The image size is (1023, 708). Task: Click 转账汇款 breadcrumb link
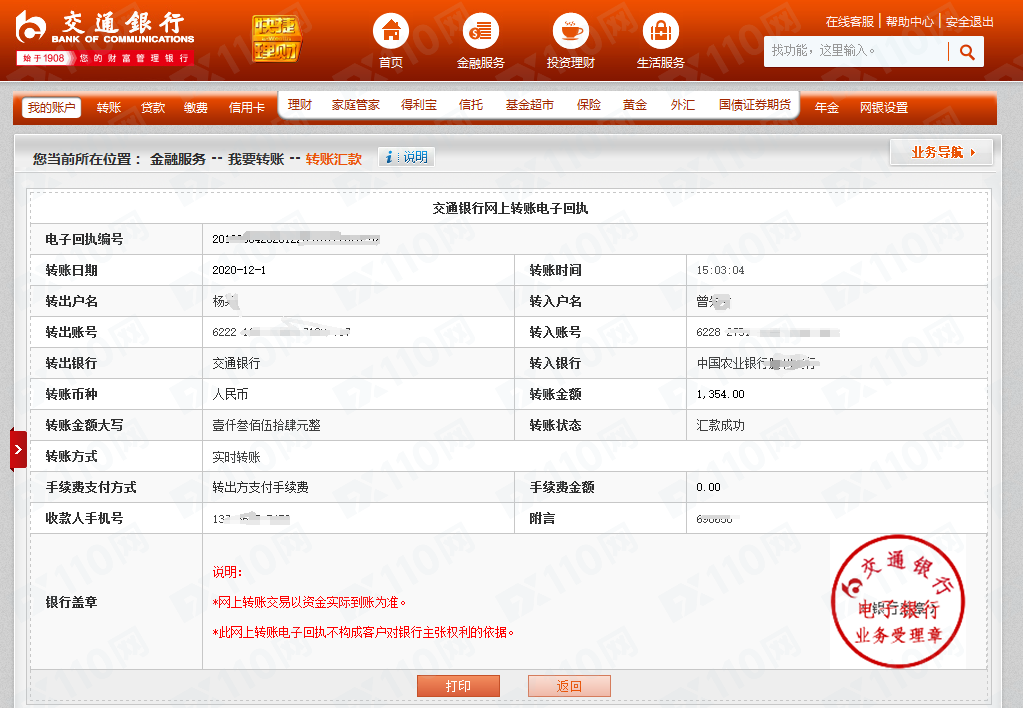[333, 159]
